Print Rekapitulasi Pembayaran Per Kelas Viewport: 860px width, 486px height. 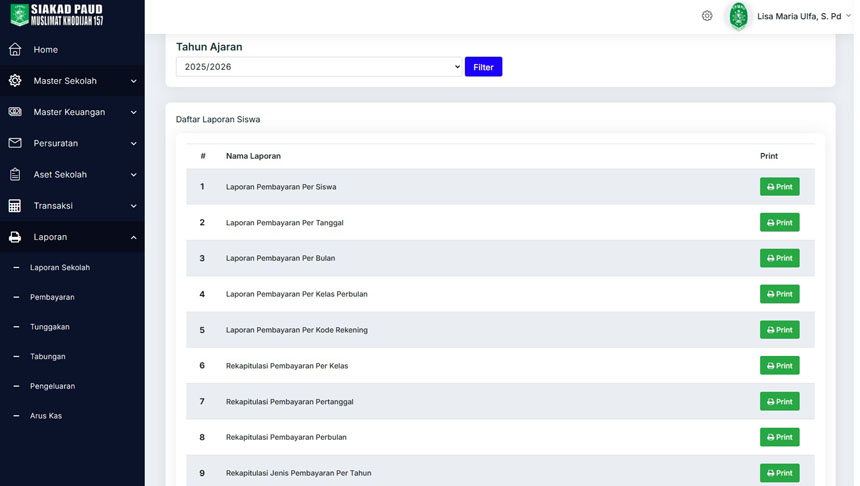click(779, 366)
